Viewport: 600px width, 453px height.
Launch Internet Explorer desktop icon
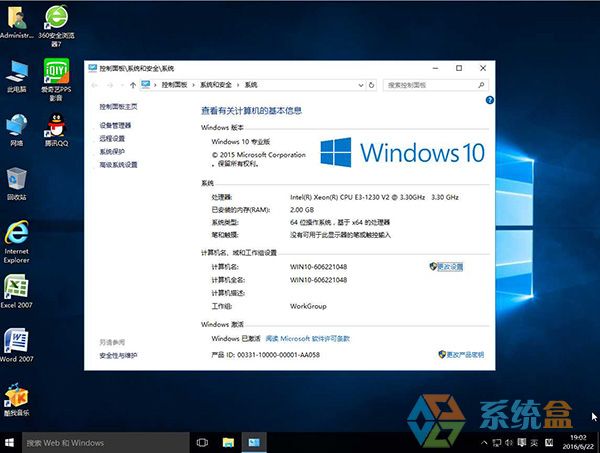coord(16,242)
